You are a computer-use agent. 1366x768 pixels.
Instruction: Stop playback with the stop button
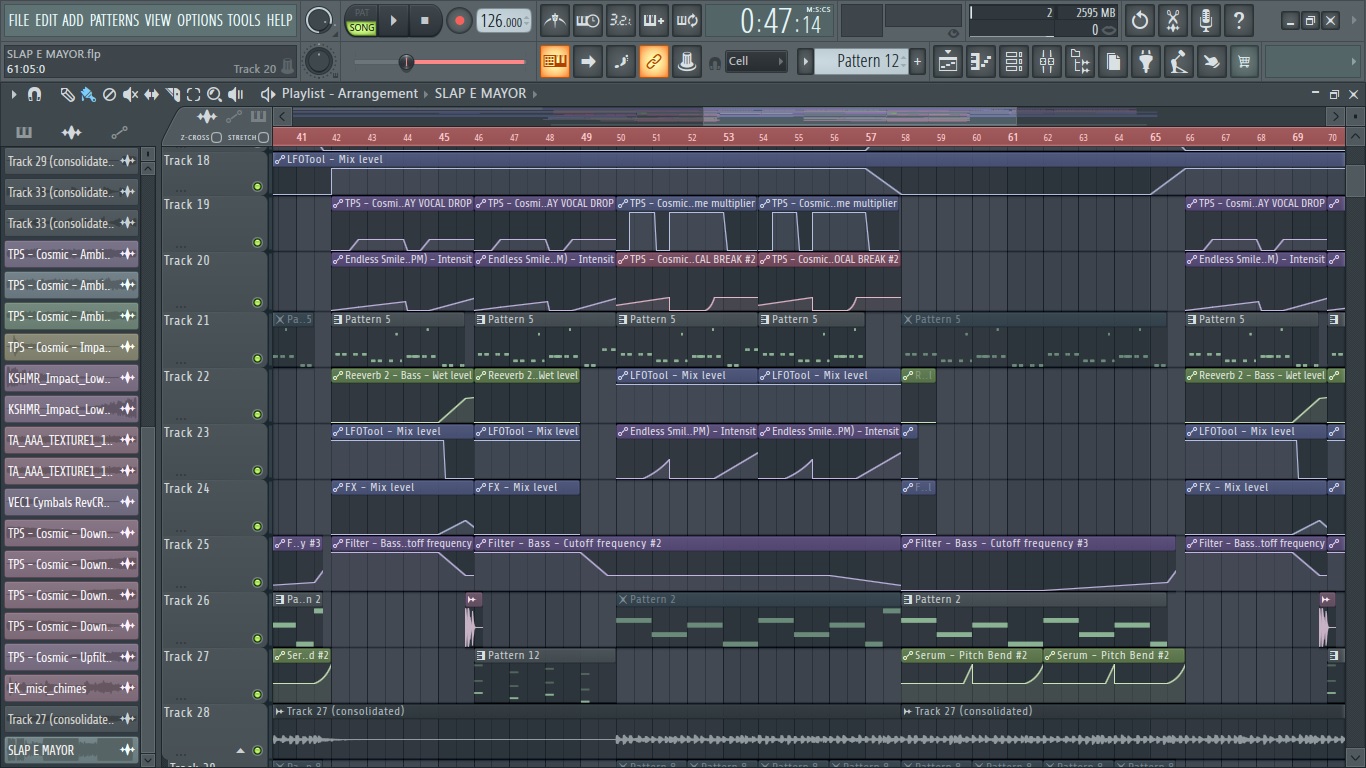(424, 20)
